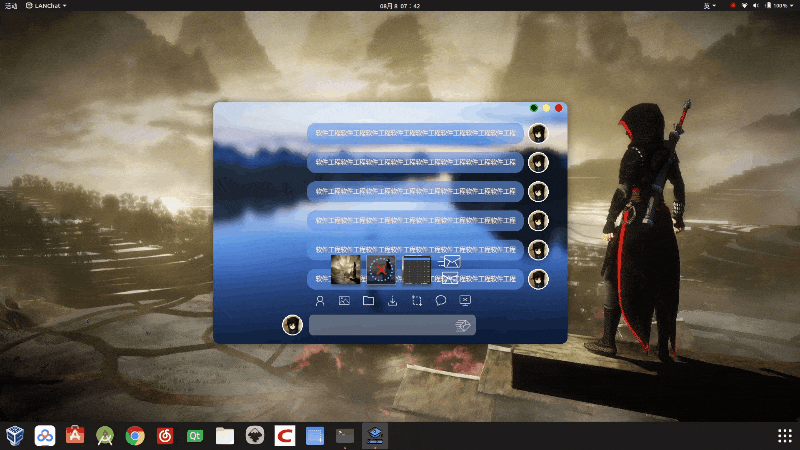Select the dark grid image thumbnail
Image resolution: width=800 pixels, height=450 pixels.
point(417,269)
